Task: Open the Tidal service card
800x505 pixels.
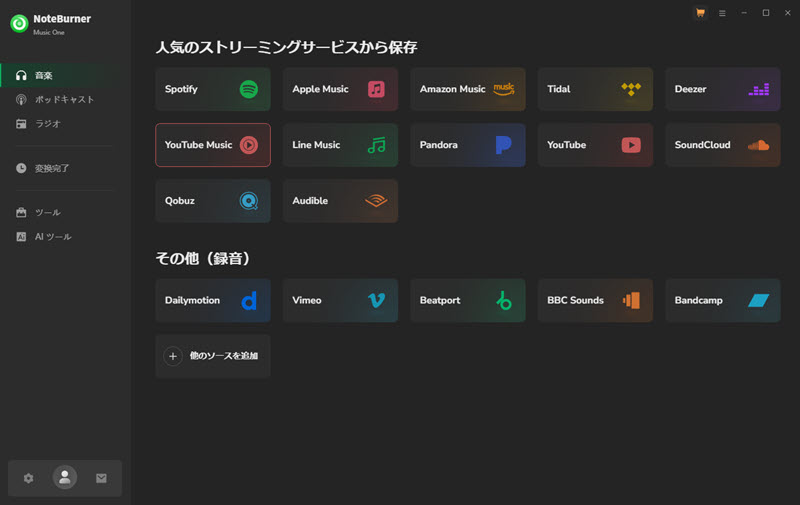Action: [x=595, y=89]
